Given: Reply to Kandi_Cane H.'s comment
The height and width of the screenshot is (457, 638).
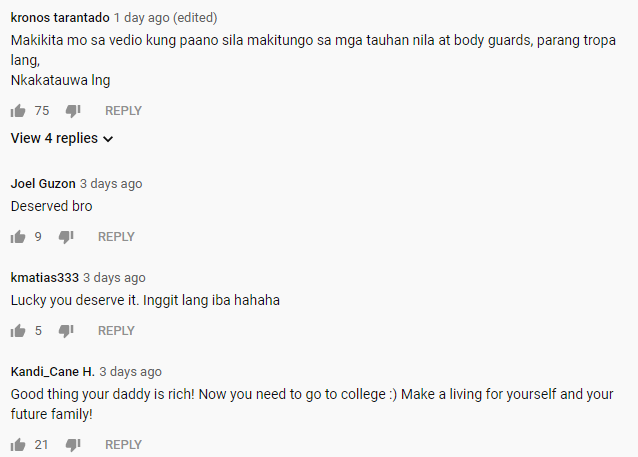Looking at the screenshot, I should coord(123,445).
